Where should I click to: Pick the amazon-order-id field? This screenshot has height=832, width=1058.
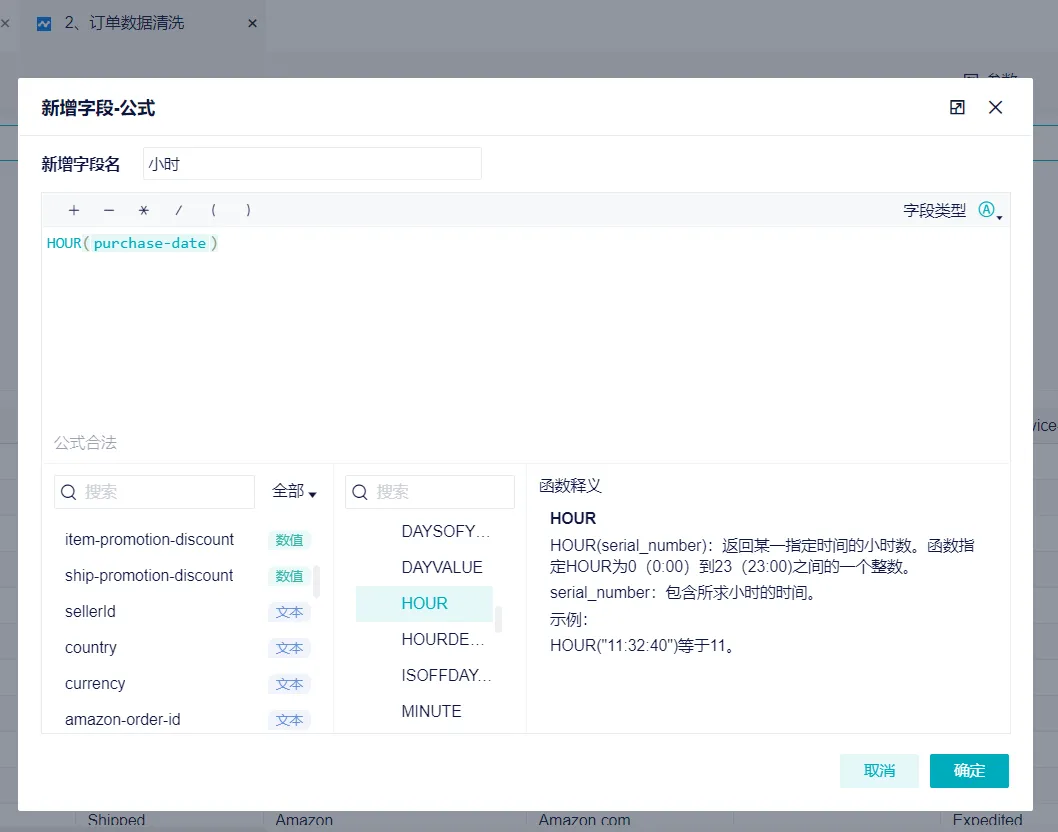pyautogui.click(x=123, y=719)
